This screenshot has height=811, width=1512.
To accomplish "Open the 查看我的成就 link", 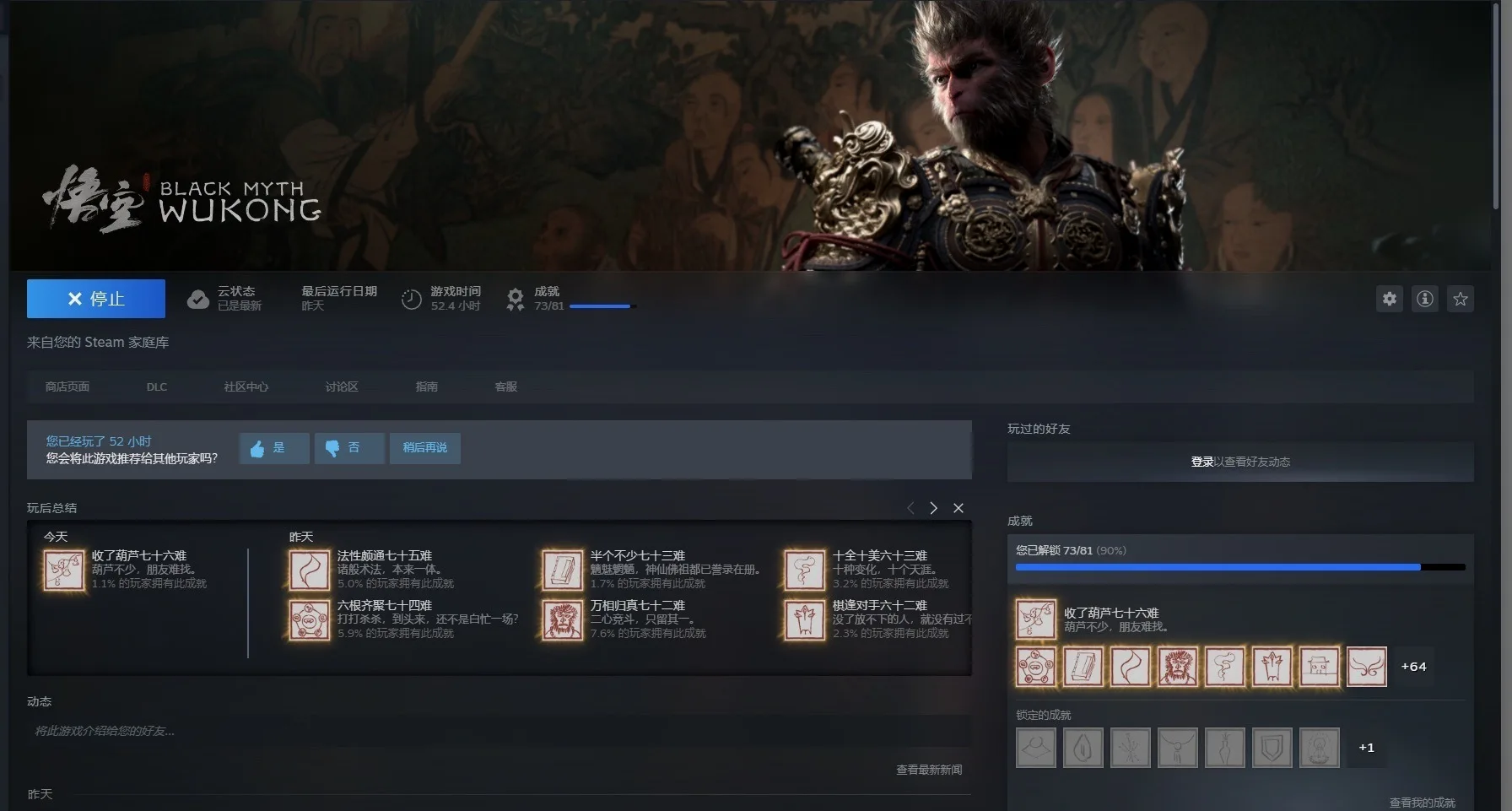I will pyautogui.click(x=1423, y=803).
